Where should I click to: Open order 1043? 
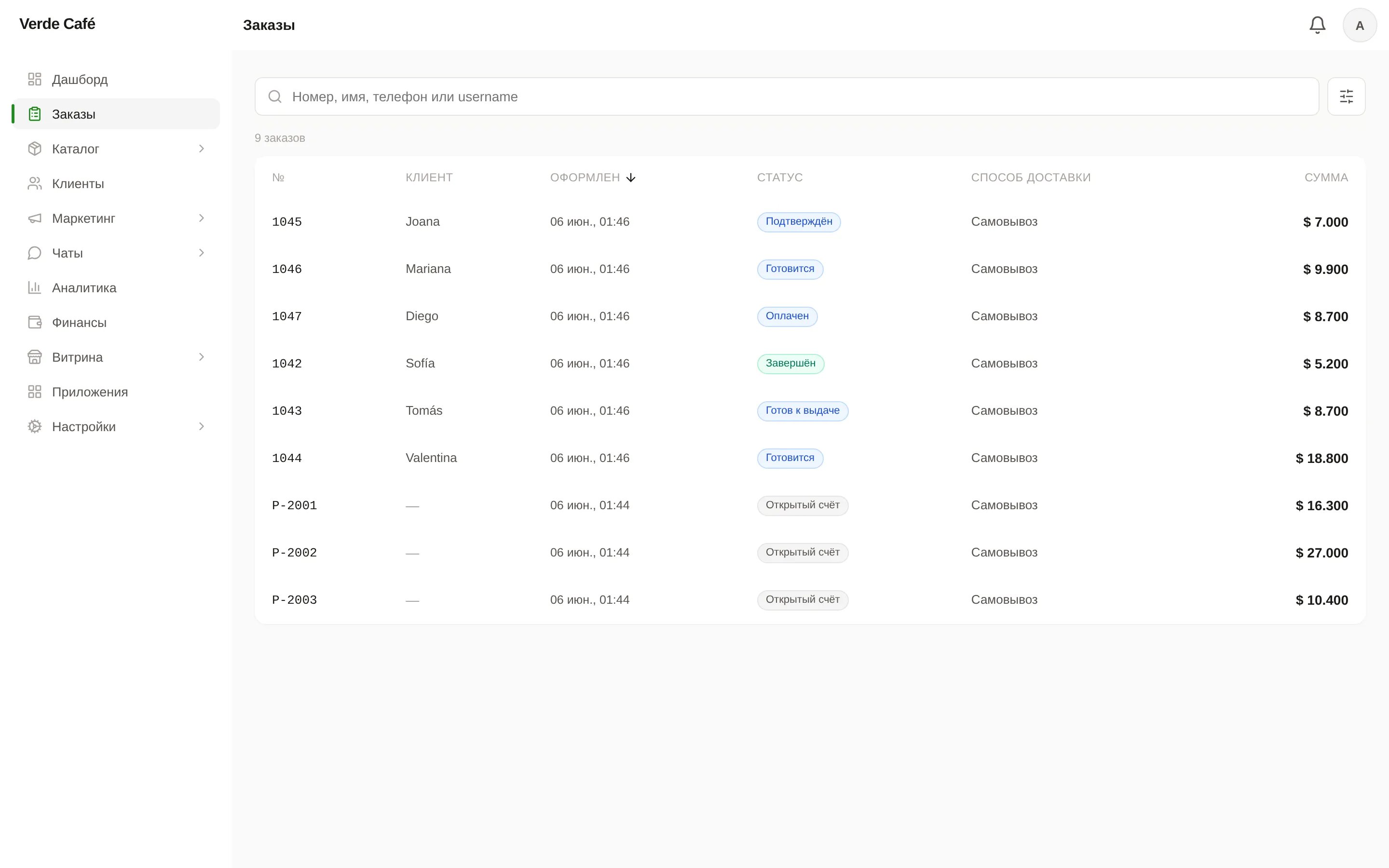pyautogui.click(x=810, y=411)
